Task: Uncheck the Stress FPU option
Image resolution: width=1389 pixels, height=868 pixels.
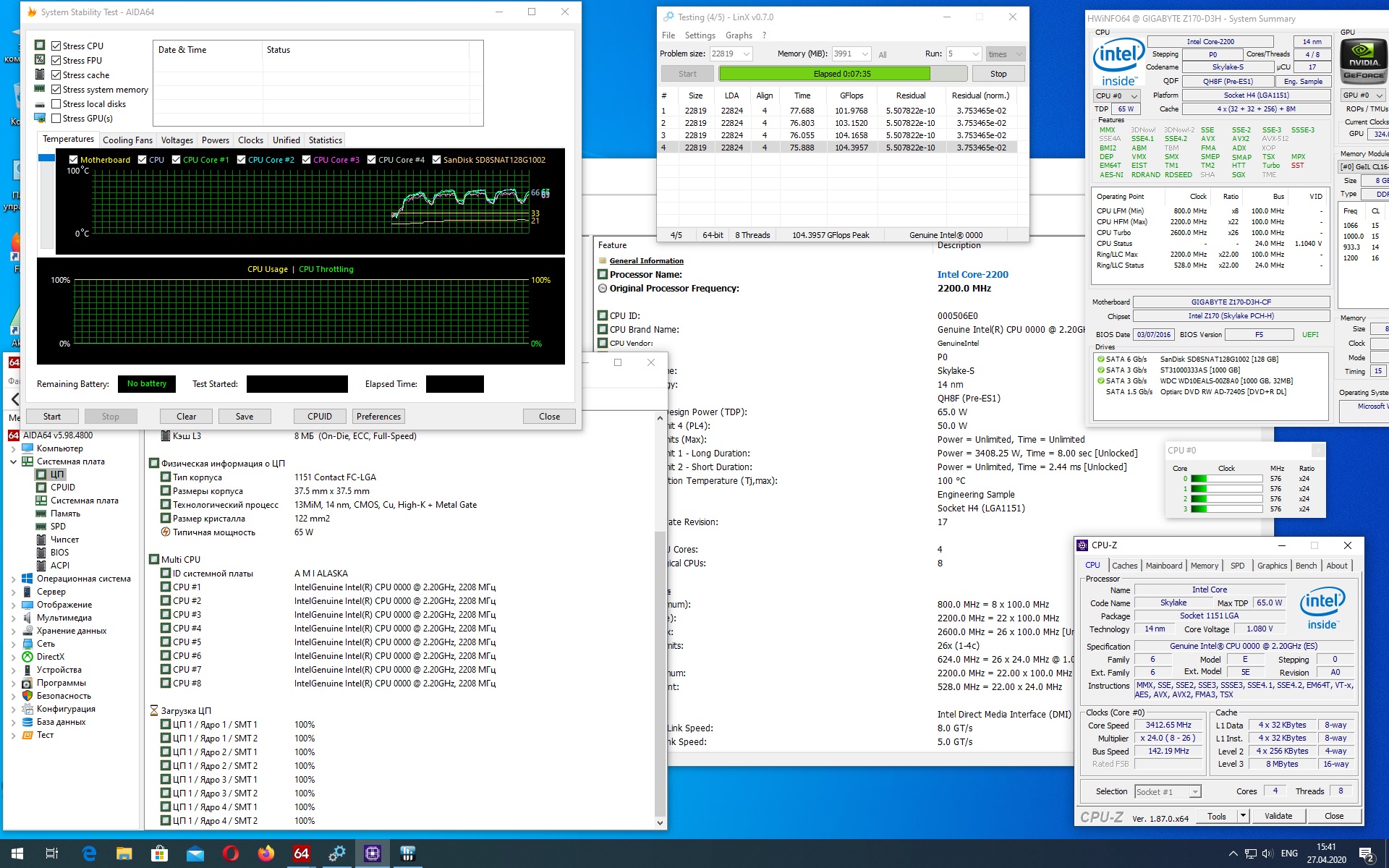Action: pos(56,61)
